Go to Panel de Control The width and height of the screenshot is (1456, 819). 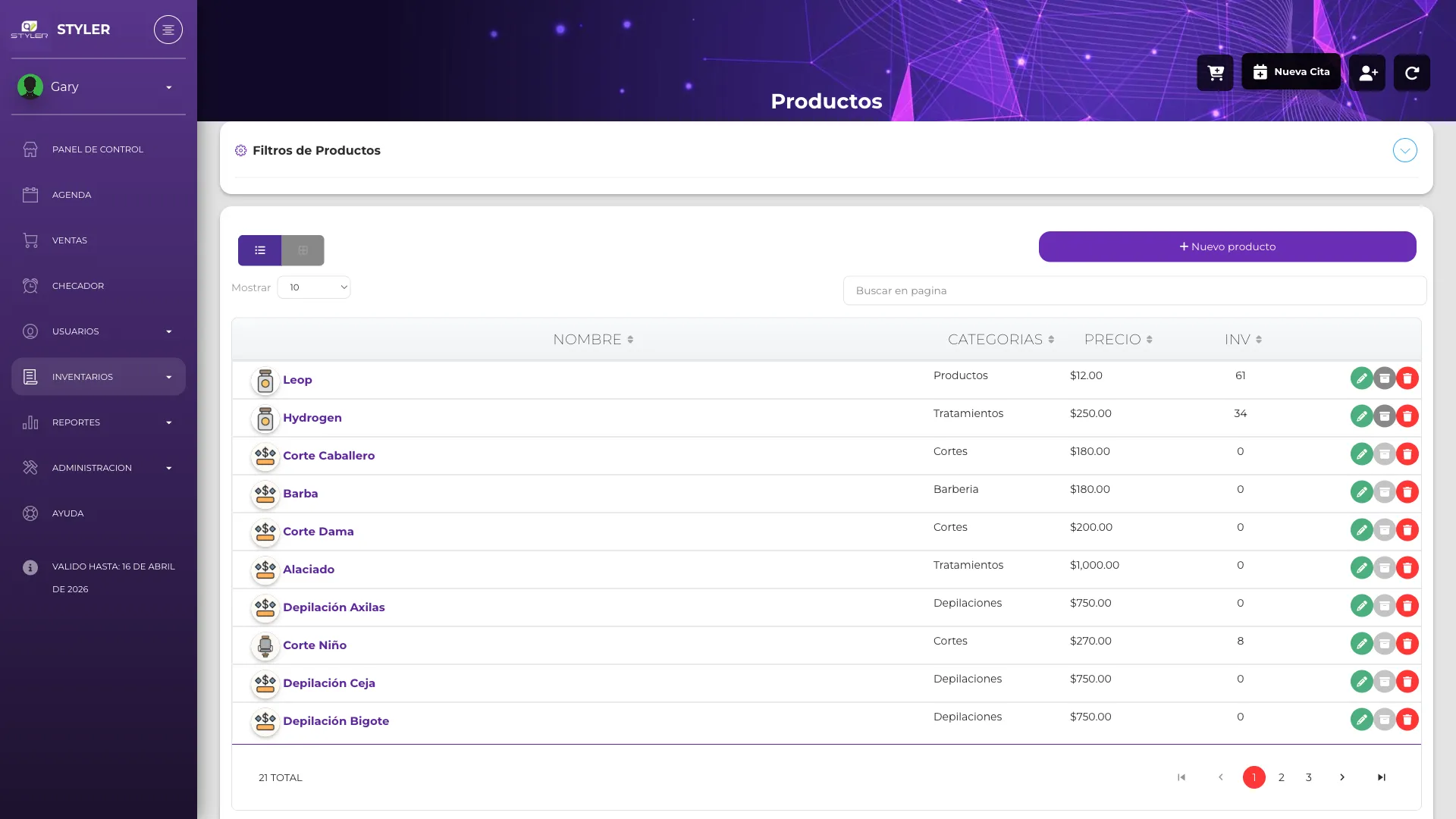(x=99, y=149)
